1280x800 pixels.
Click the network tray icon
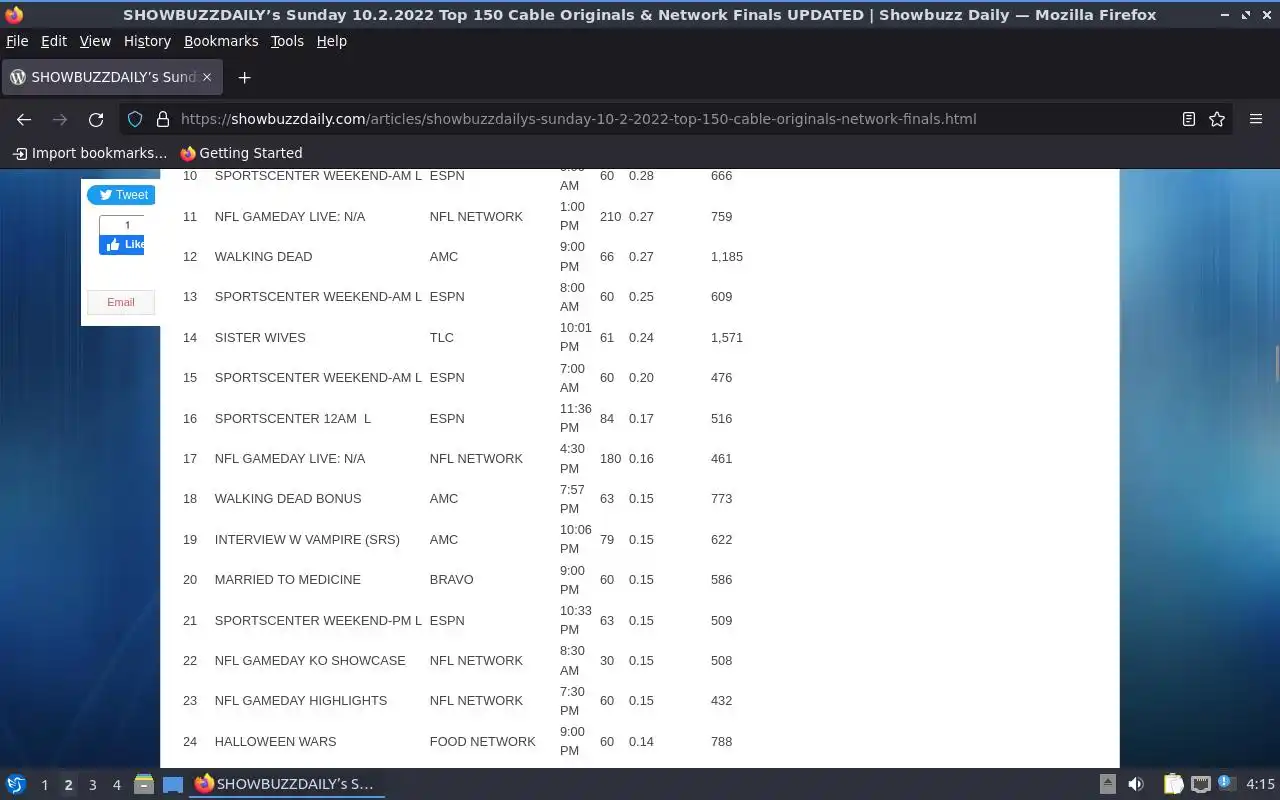click(x=1201, y=784)
